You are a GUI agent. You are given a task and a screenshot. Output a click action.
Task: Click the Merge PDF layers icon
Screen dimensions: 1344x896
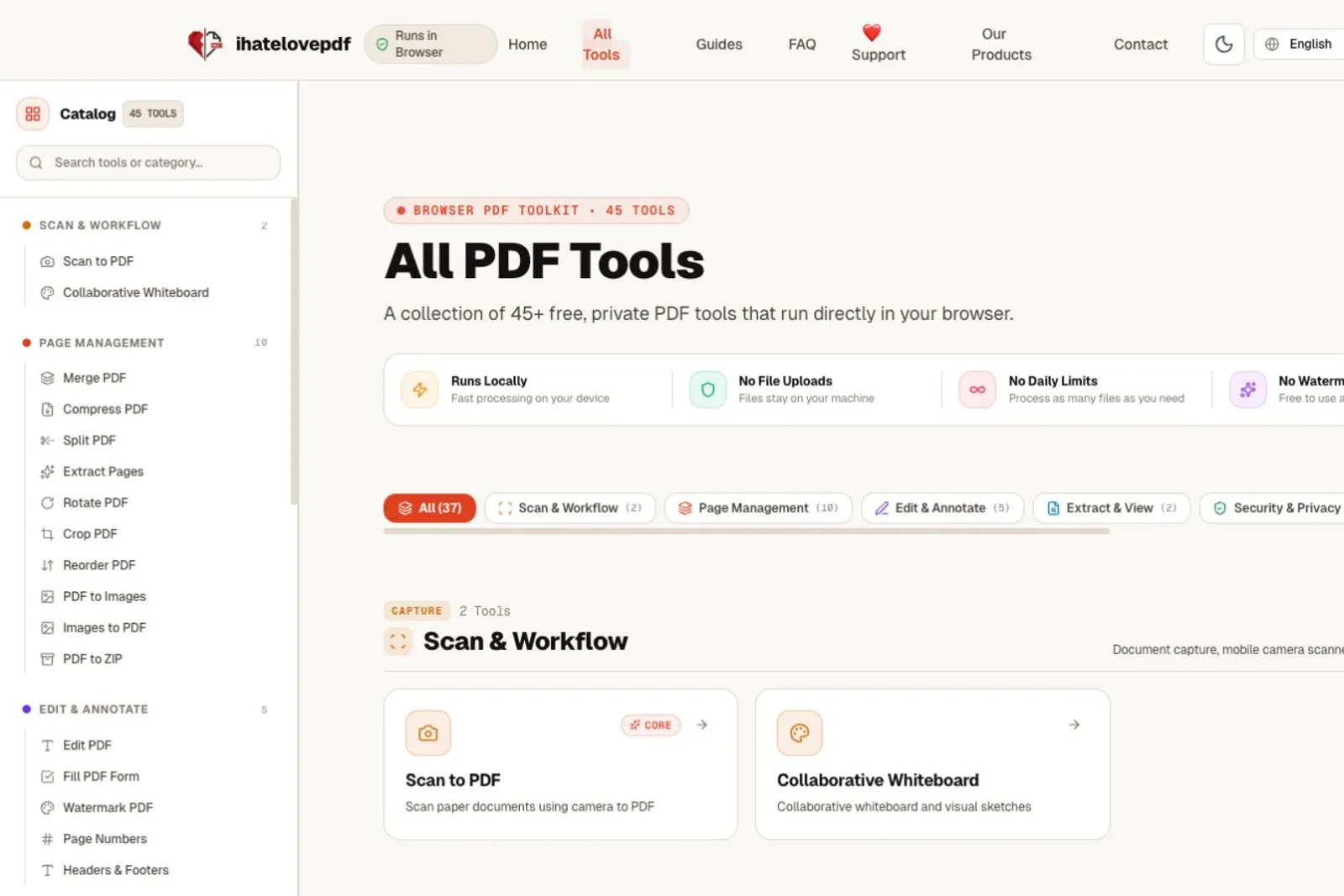(x=47, y=378)
